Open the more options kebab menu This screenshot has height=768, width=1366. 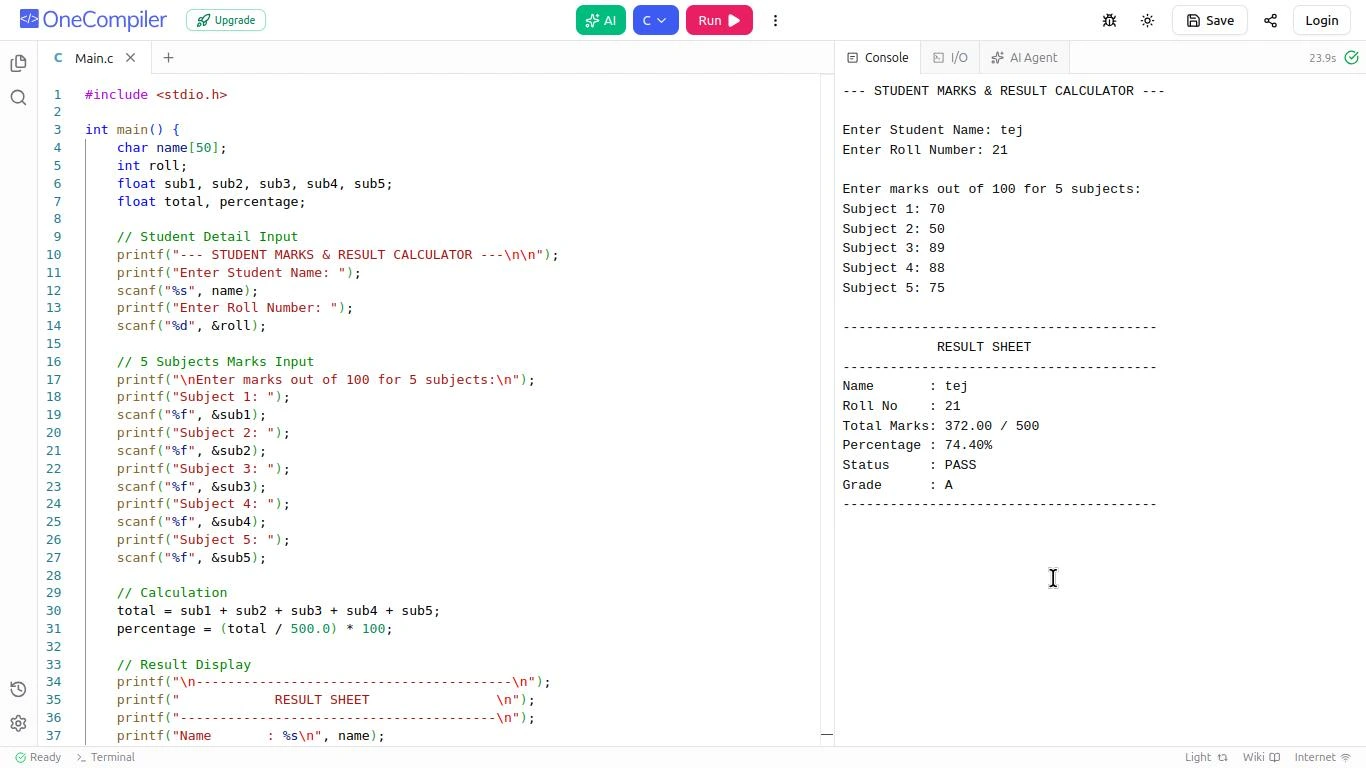pos(775,20)
